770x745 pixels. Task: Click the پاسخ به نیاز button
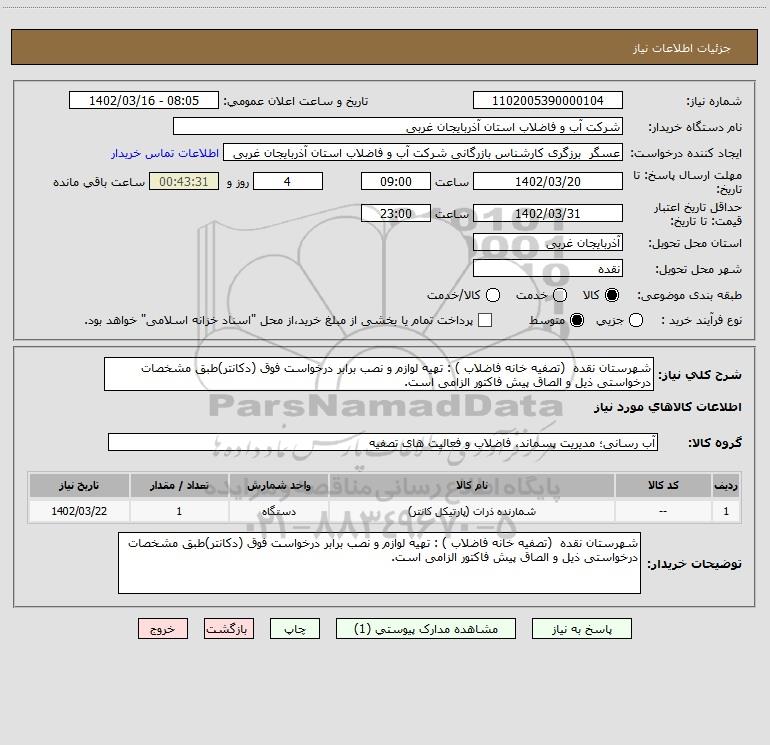click(x=581, y=629)
